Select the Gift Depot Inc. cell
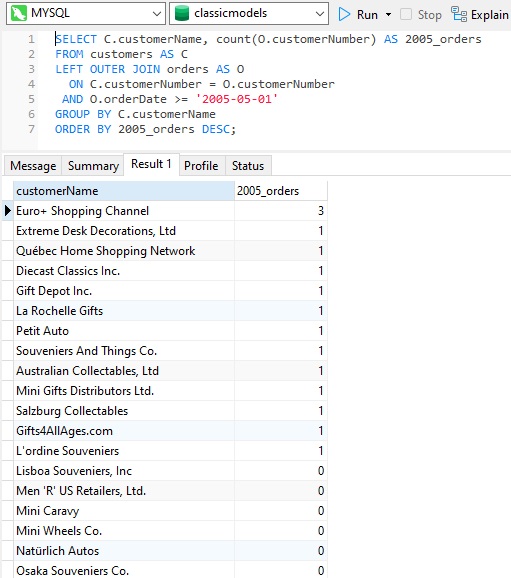 coord(124,291)
